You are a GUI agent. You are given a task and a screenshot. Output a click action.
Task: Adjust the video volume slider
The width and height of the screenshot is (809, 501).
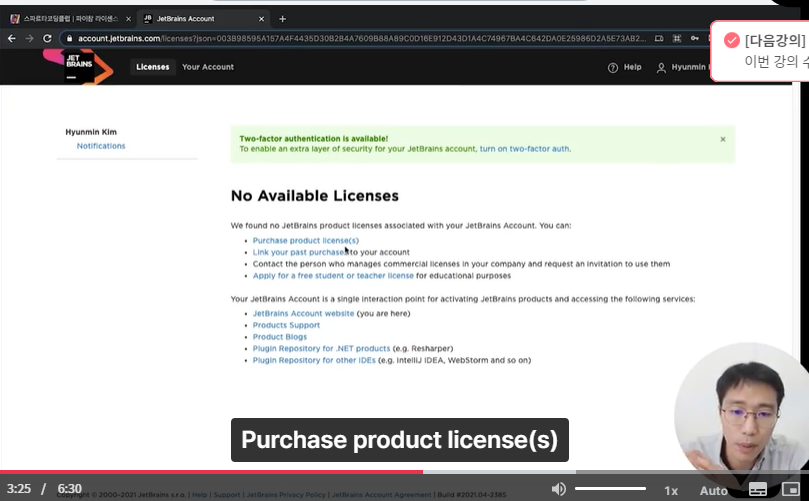[610, 488]
